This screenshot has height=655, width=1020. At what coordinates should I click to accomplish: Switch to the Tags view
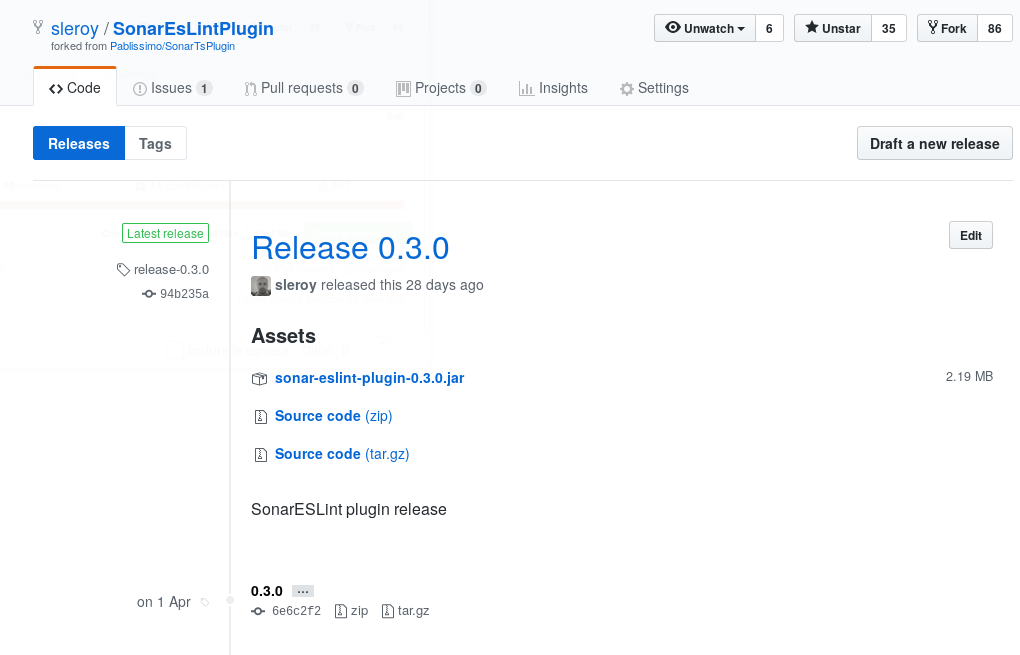coord(155,143)
